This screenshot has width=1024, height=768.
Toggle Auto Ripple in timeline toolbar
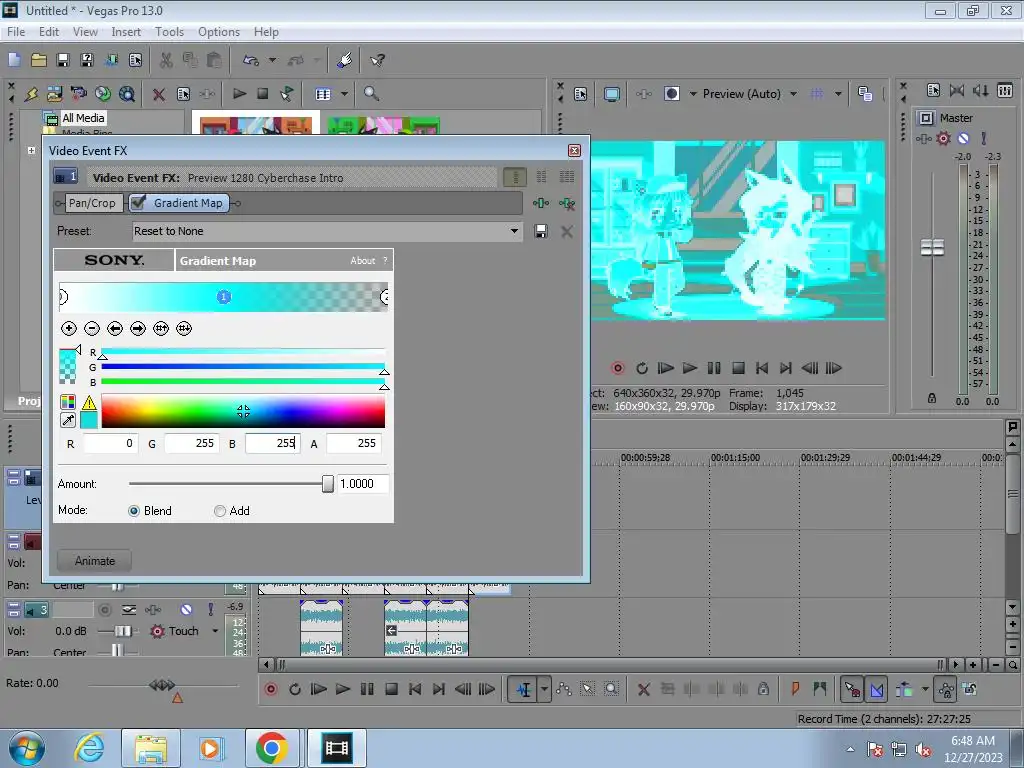(x=905, y=689)
